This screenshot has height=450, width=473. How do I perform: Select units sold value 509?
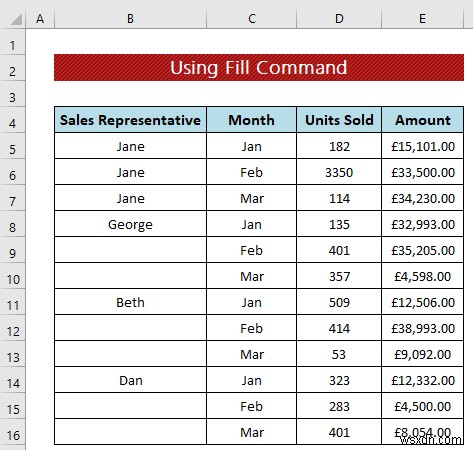click(339, 302)
